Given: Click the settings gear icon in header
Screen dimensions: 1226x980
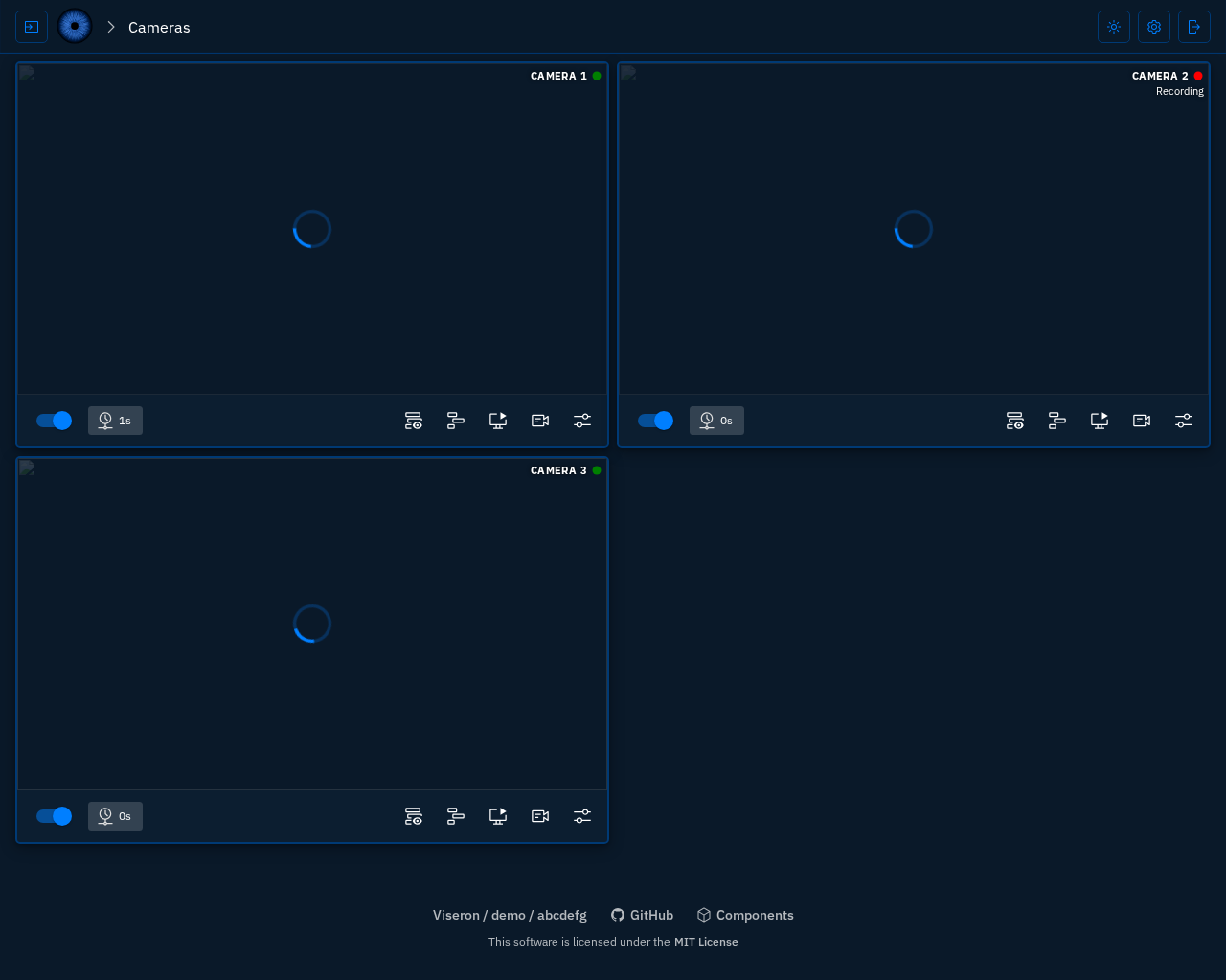Looking at the screenshot, I should [x=1154, y=27].
